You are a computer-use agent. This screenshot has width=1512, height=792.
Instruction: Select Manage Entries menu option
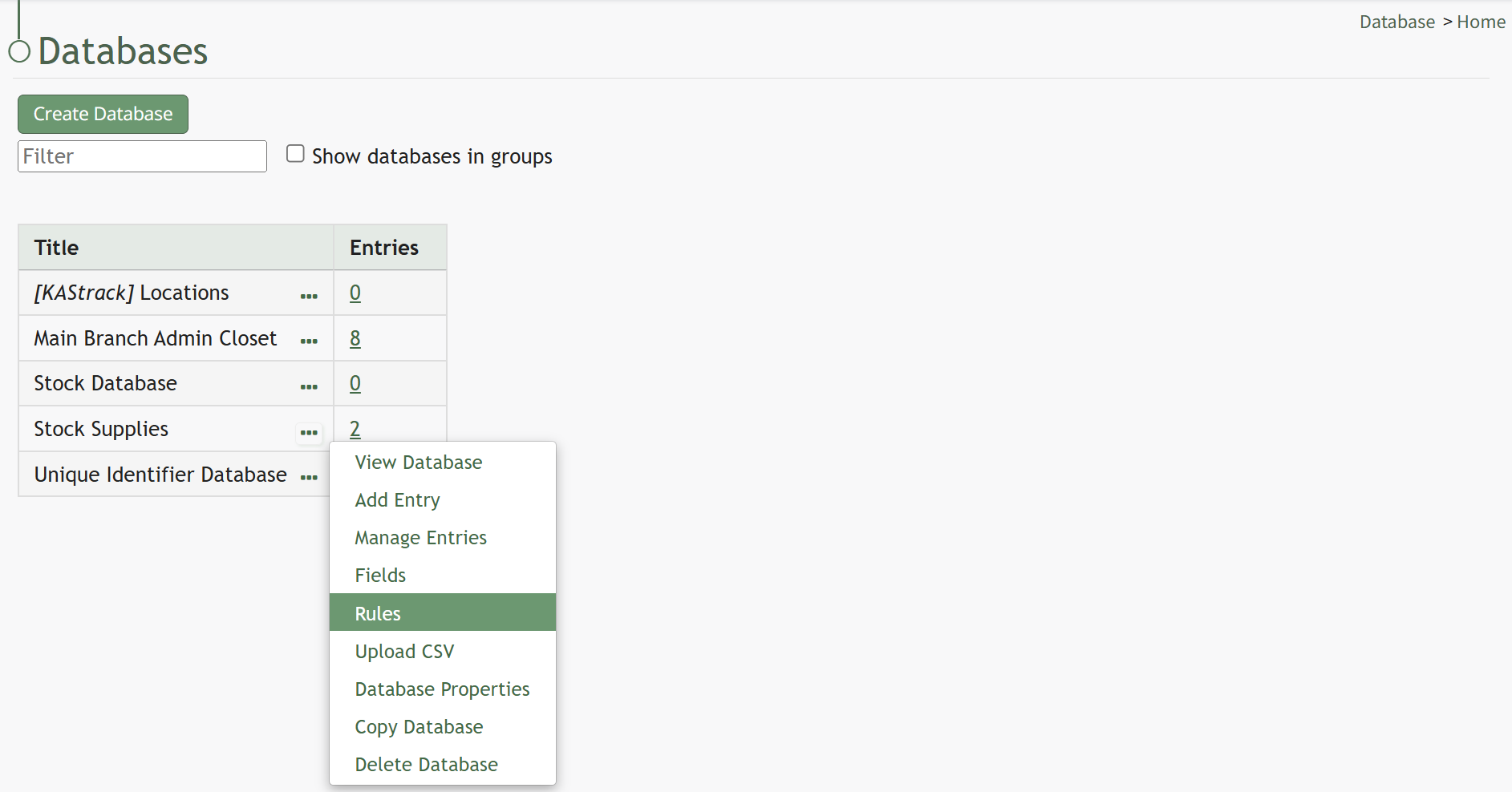coord(443,538)
